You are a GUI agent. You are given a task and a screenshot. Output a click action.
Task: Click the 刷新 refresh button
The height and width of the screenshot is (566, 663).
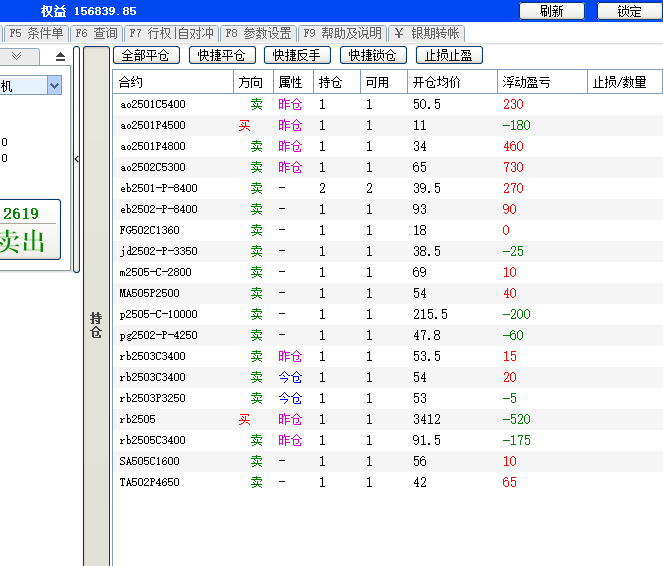point(551,11)
